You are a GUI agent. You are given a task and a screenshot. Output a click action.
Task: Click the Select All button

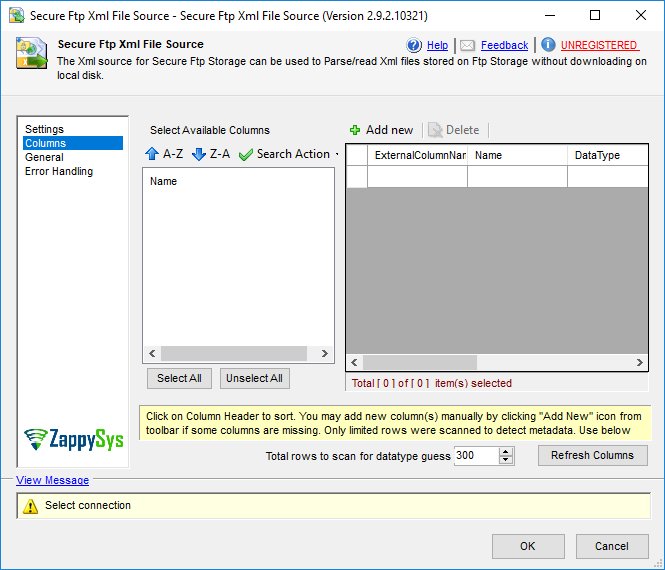pyautogui.click(x=179, y=378)
